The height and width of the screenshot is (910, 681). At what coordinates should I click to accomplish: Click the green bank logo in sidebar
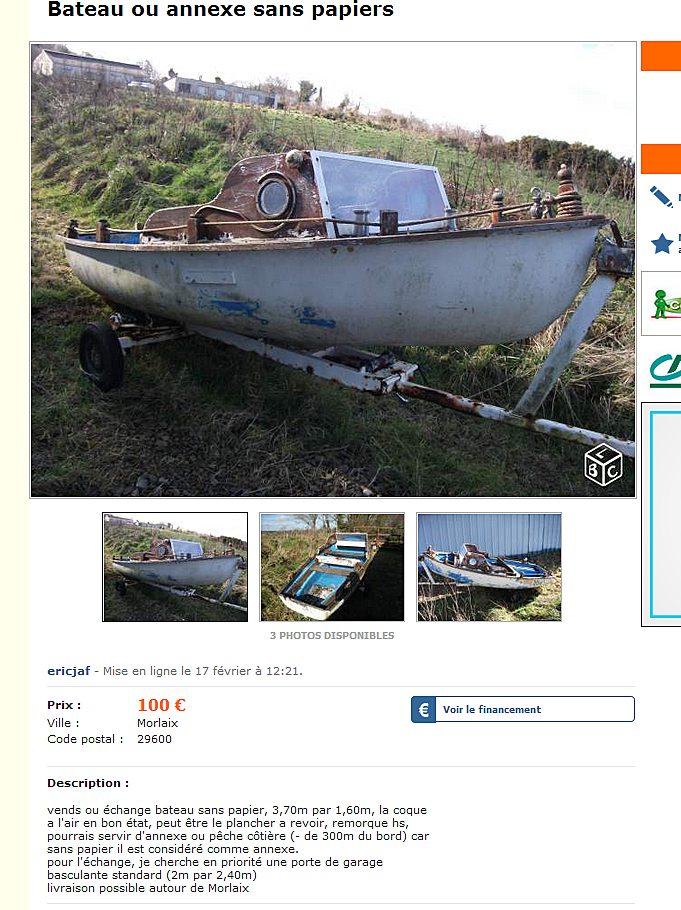[x=665, y=370]
